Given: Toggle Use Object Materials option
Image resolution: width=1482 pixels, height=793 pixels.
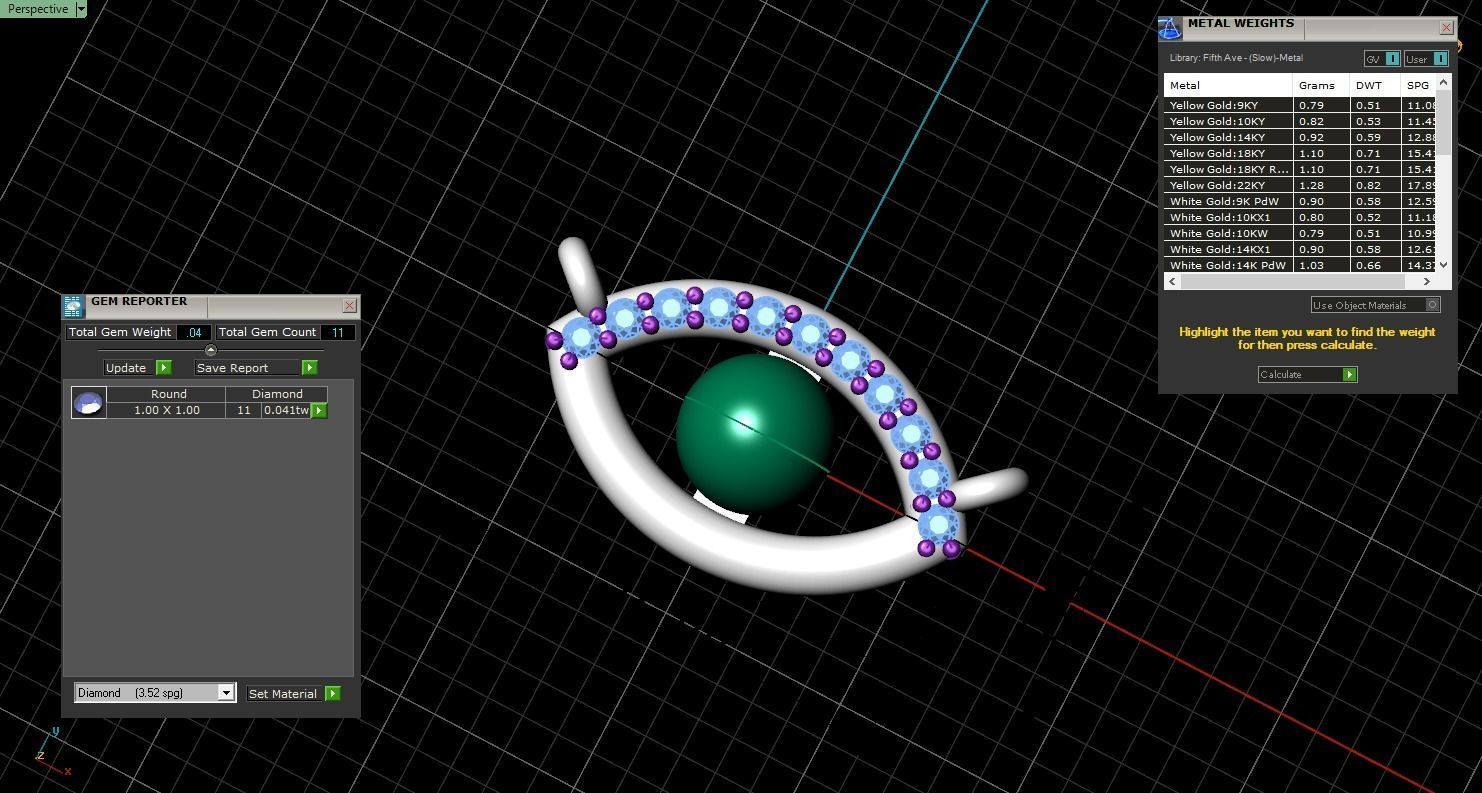Looking at the screenshot, I should pos(1375,305).
